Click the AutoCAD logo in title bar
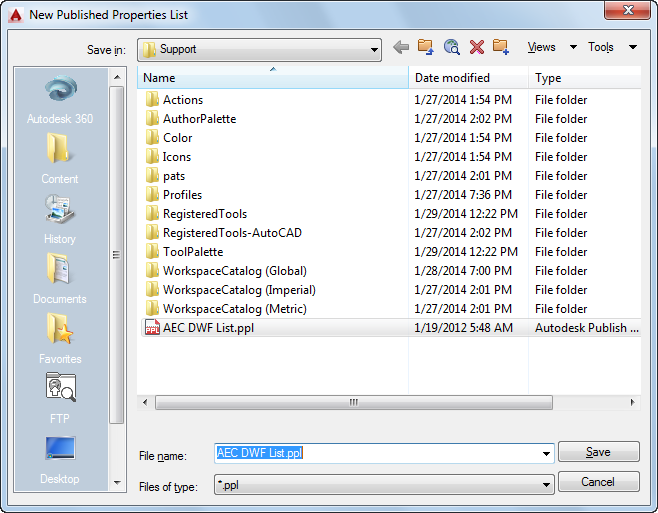 (16, 15)
